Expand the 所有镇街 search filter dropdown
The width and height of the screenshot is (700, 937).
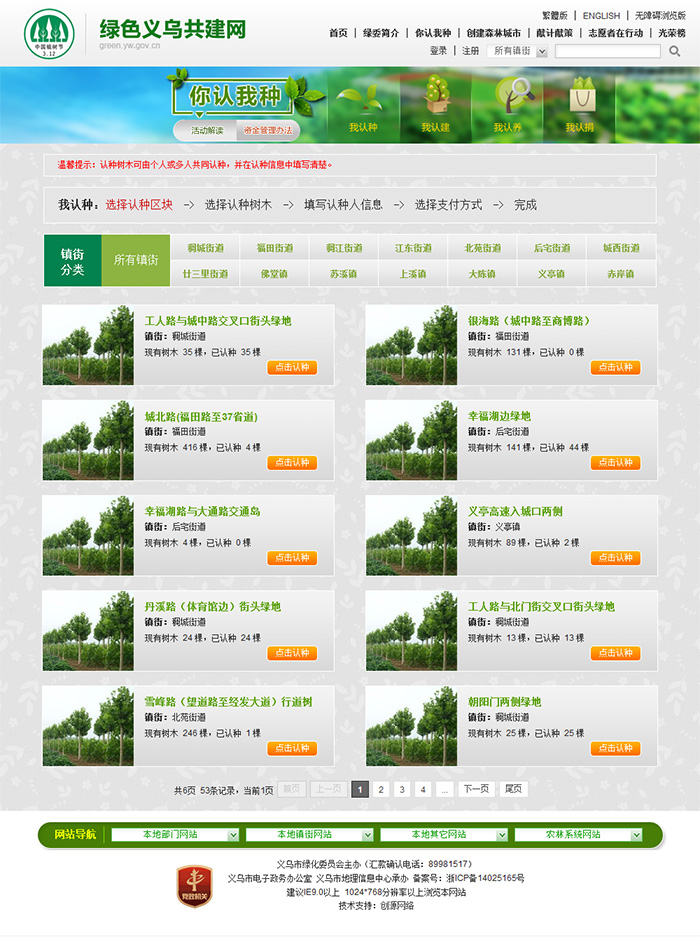[x=517, y=51]
